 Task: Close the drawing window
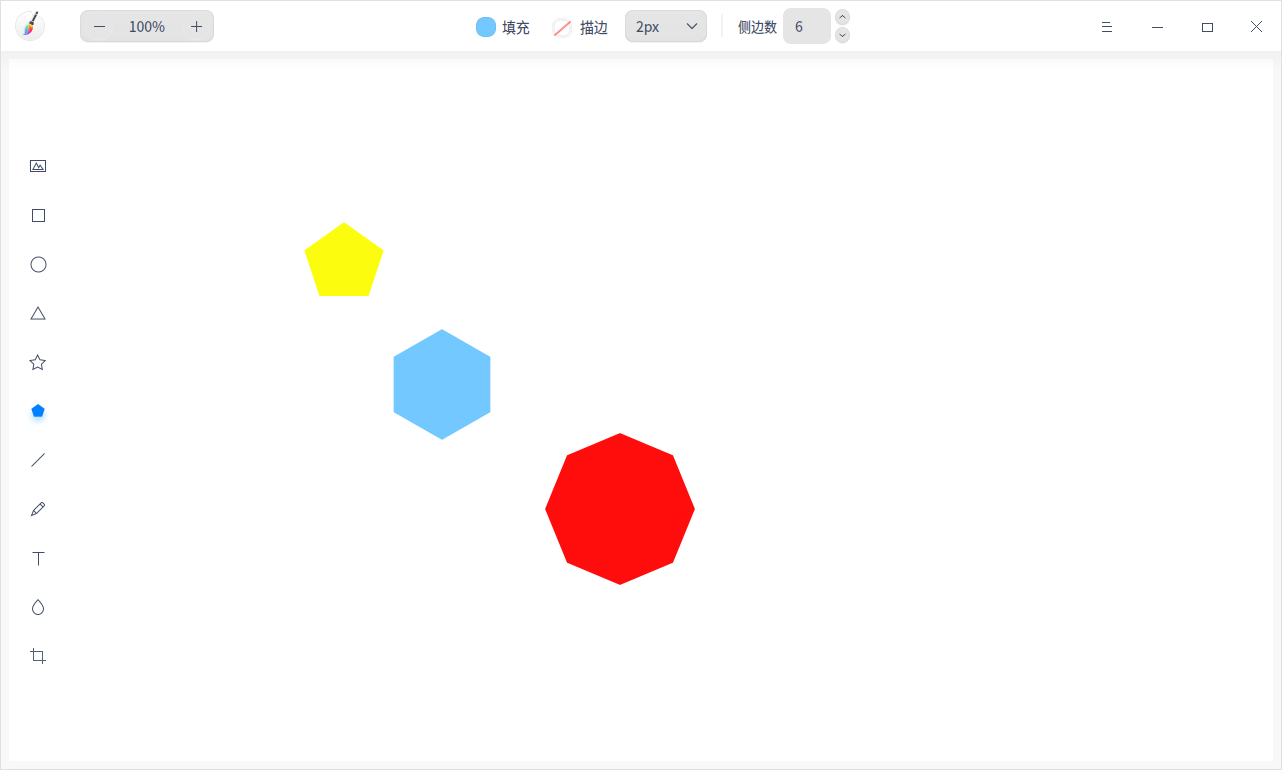click(1256, 27)
